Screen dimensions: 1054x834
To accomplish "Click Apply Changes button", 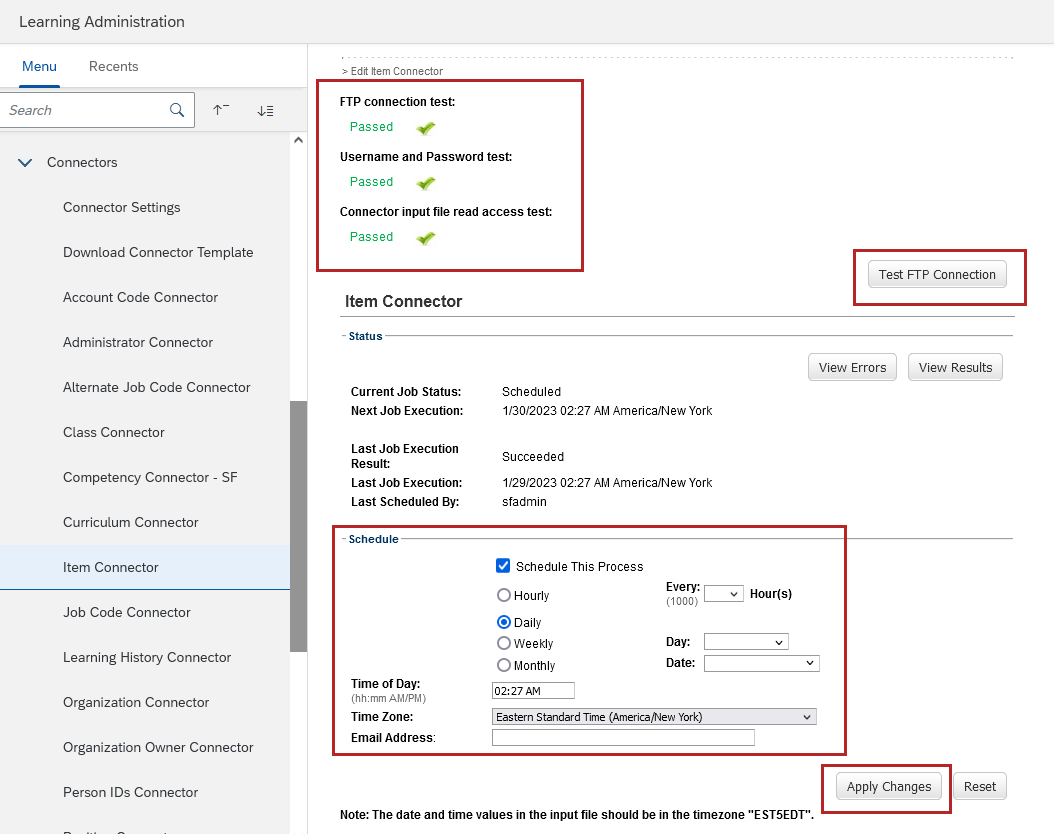I will (888, 786).
